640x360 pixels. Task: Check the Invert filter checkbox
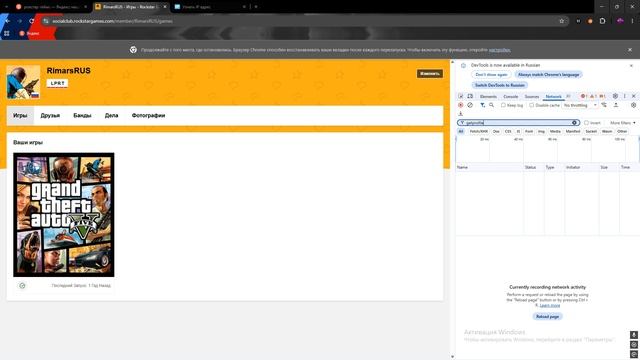(x=587, y=123)
